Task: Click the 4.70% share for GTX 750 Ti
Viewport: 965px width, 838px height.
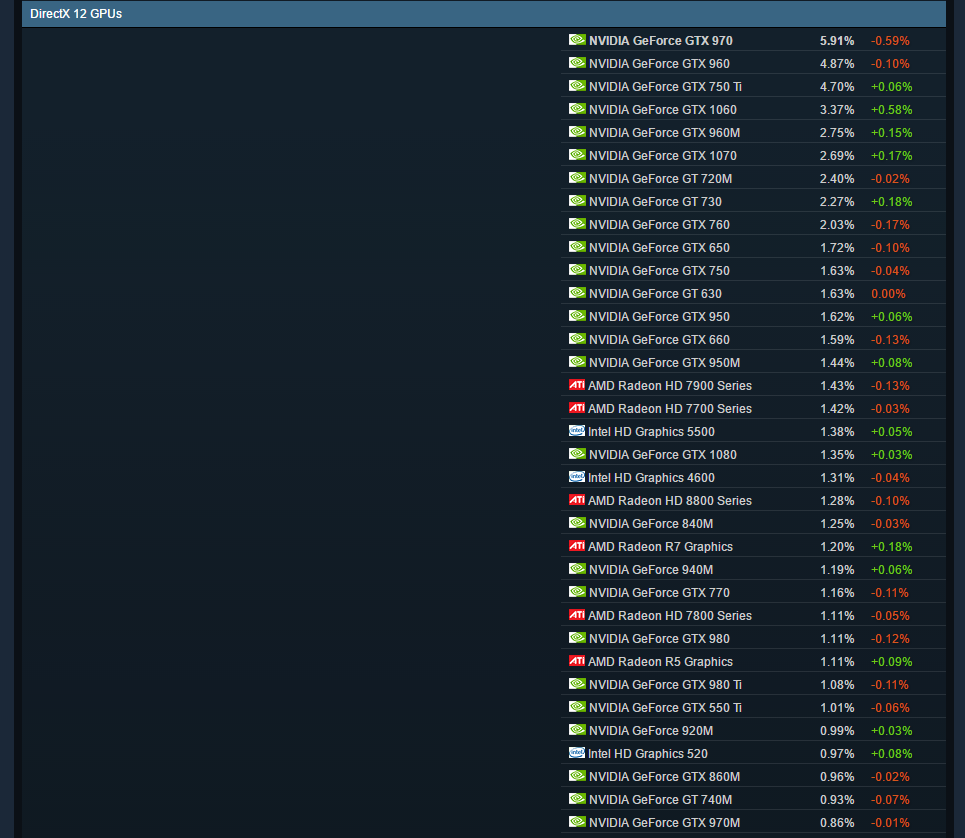Action: [x=837, y=87]
